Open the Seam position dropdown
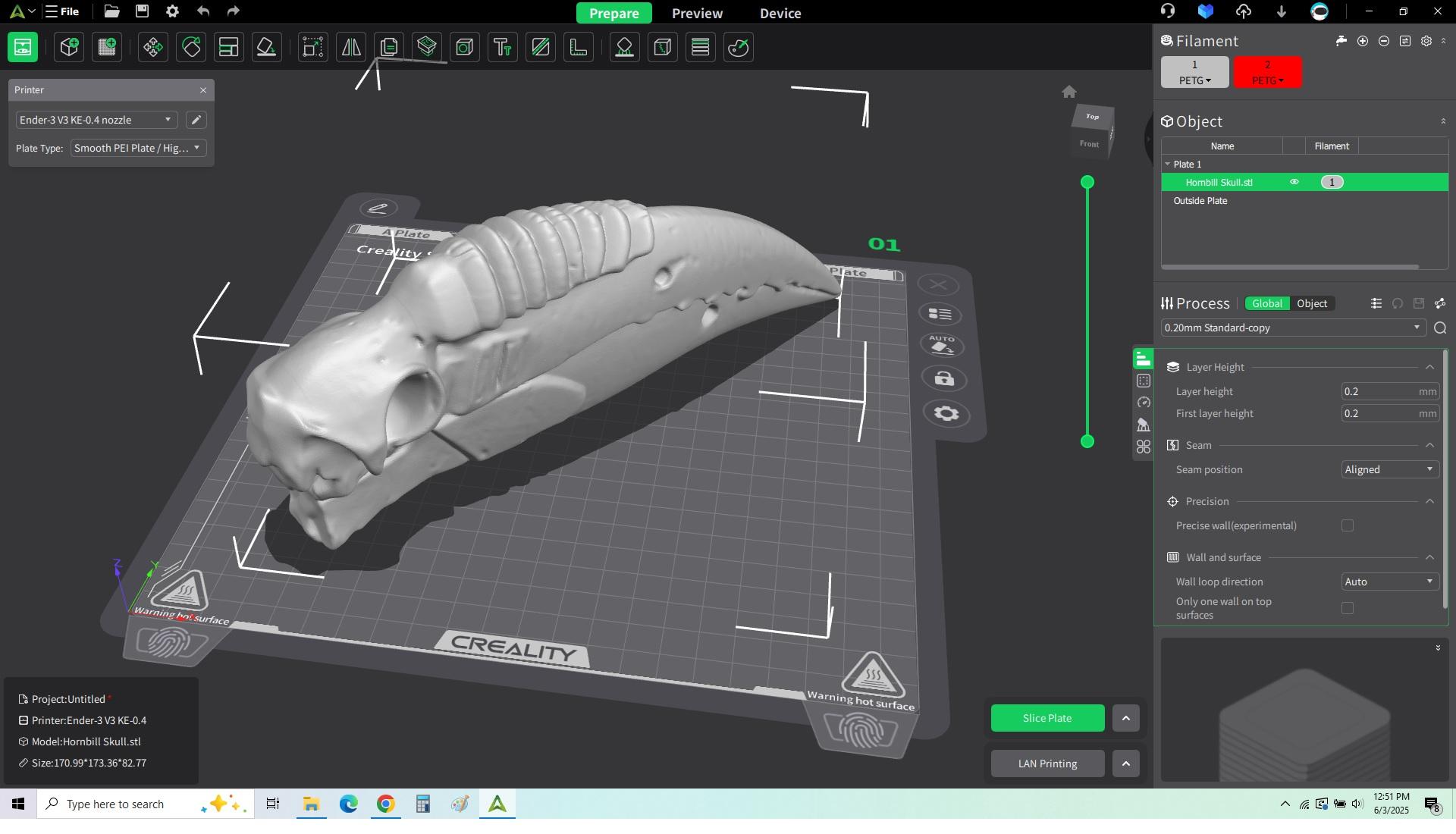The image size is (1456, 834). click(x=1389, y=469)
